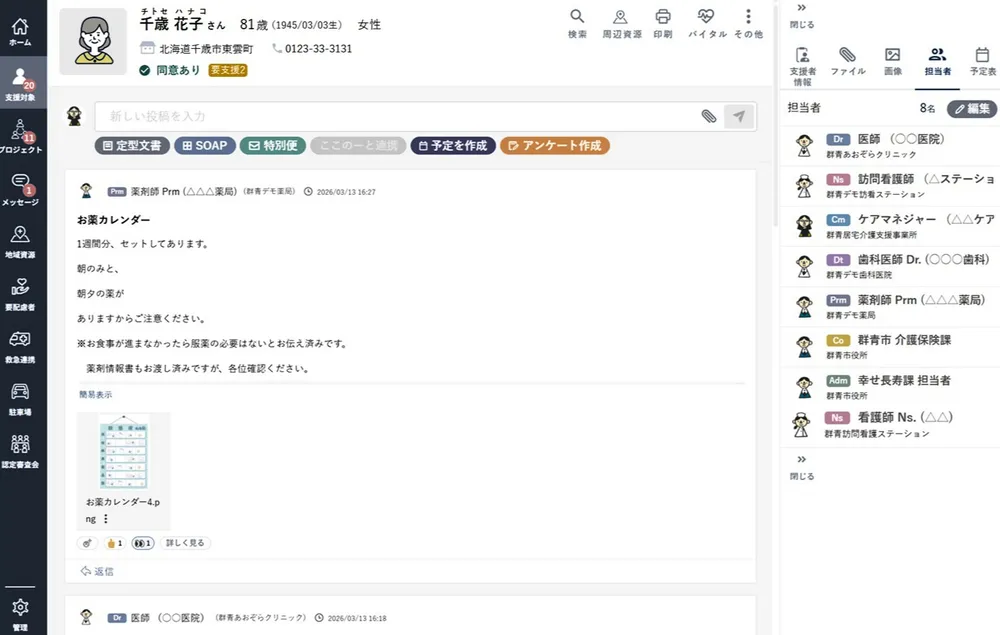
Task: Click the 編集 button for 担当者
Action: (x=972, y=108)
